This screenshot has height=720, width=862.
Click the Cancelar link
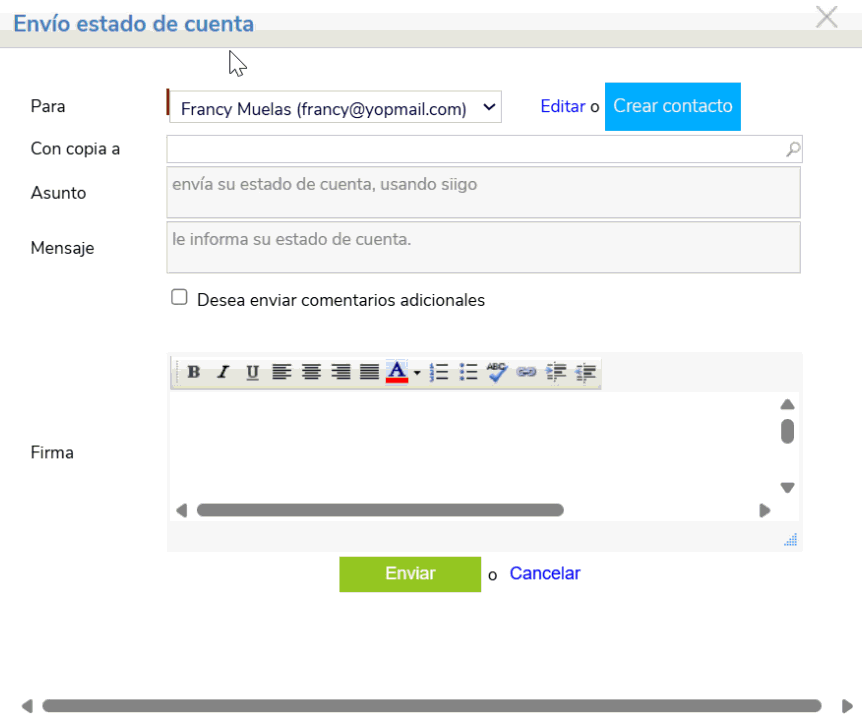point(544,573)
